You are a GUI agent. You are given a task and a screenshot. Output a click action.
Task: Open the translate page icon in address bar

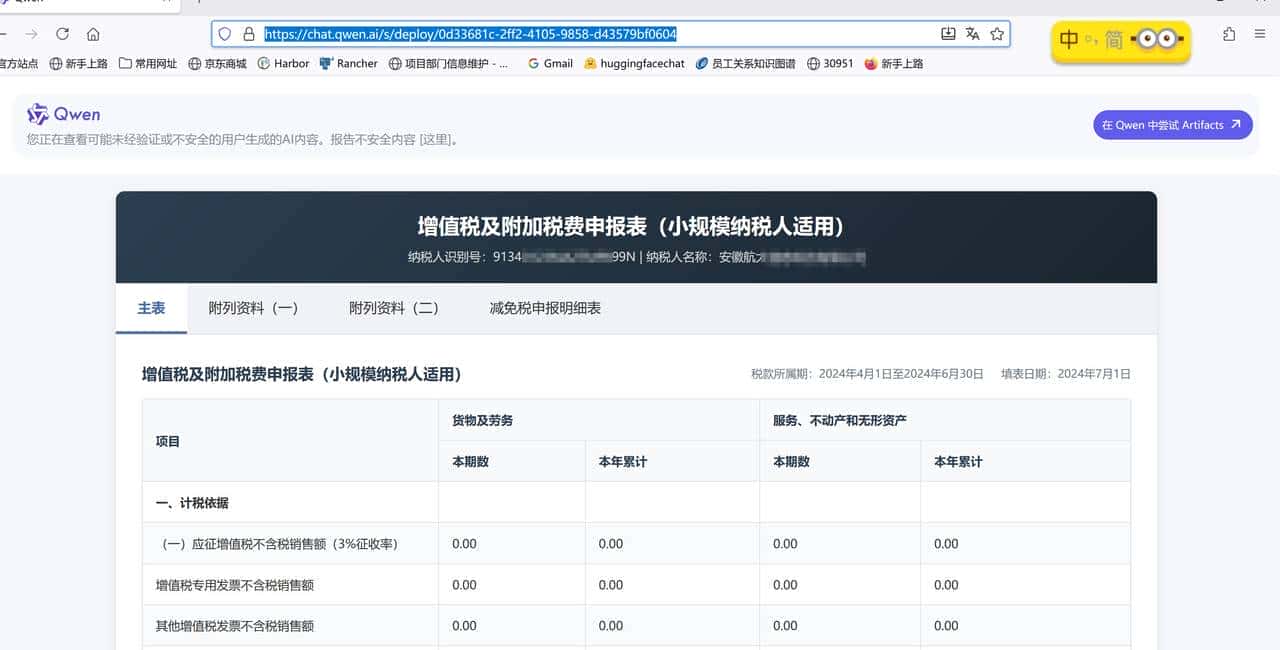[x=972, y=33]
